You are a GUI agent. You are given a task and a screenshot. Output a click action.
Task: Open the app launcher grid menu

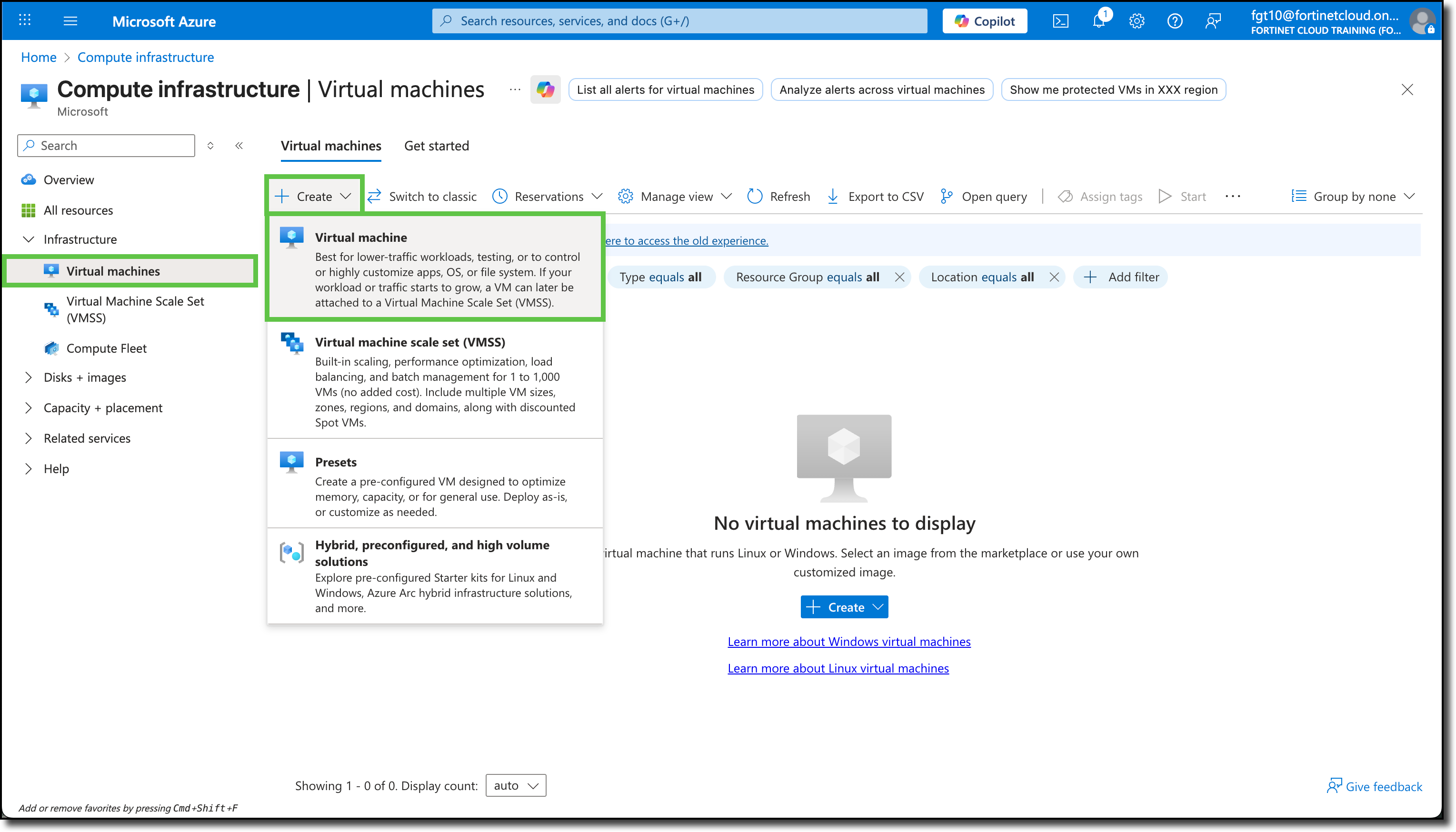[x=24, y=20]
